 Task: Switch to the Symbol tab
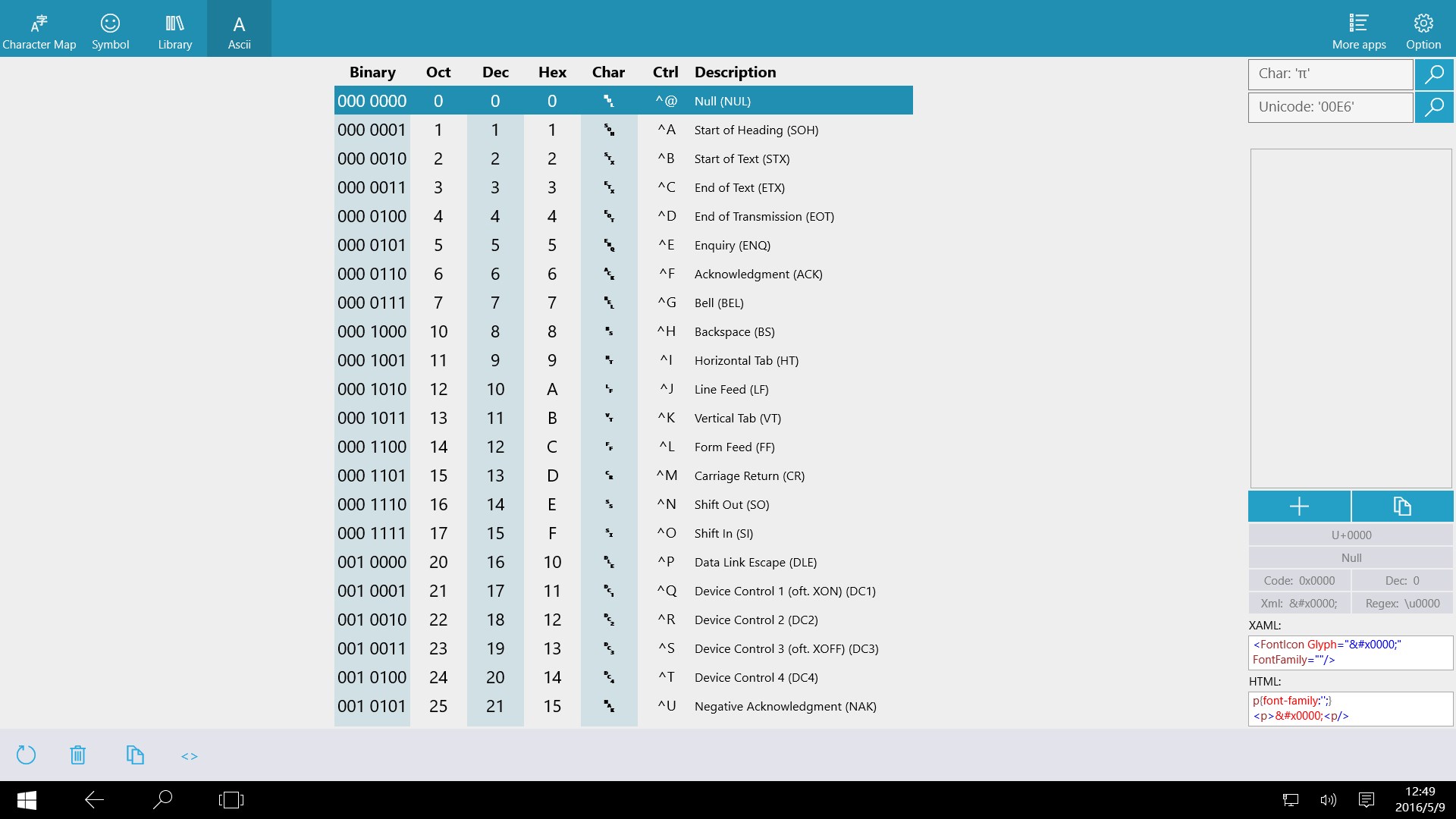pyautogui.click(x=111, y=30)
